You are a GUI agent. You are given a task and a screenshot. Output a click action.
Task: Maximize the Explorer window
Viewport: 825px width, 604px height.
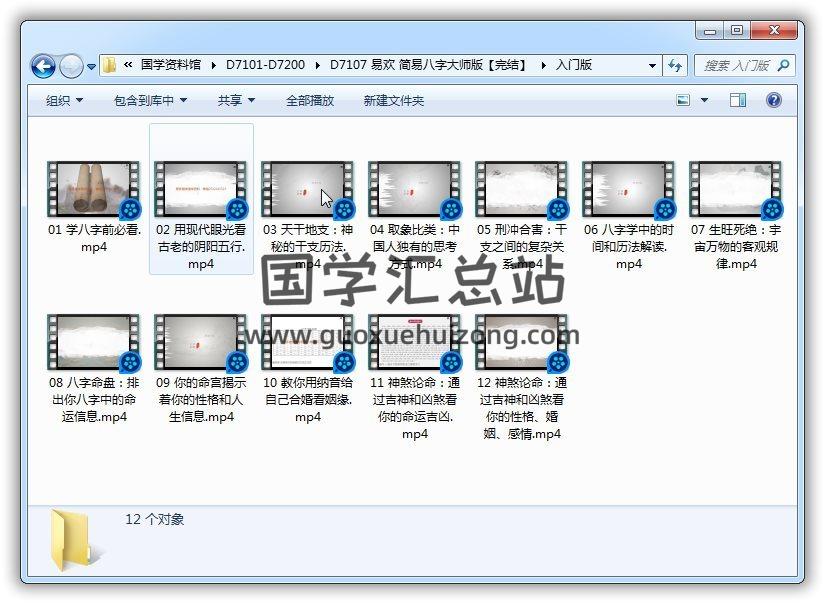pyautogui.click(x=737, y=31)
